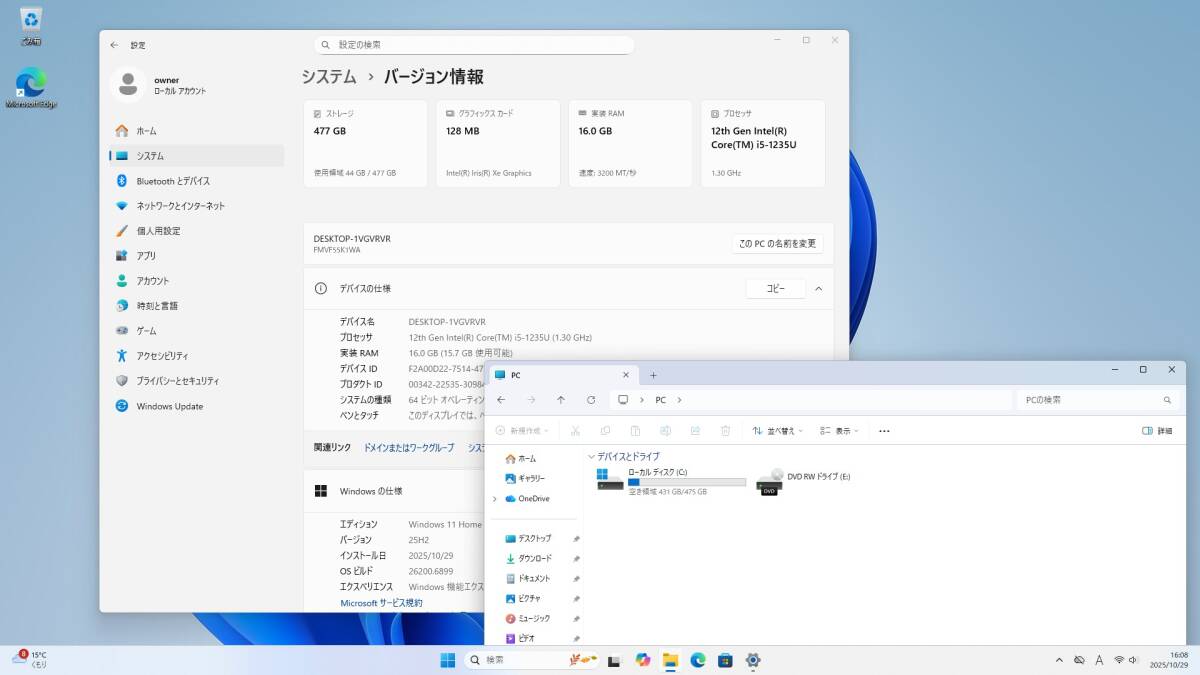Cut the selected item in File Explorer
Screen dimensions: 1200x675
pyautogui.click(x=575, y=430)
